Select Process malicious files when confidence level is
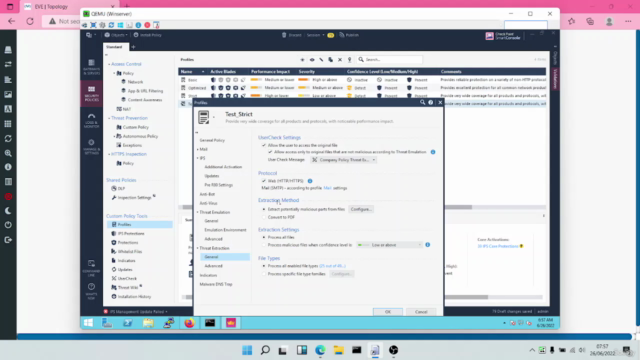640x360 pixels. pyautogui.click(x=264, y=245)
